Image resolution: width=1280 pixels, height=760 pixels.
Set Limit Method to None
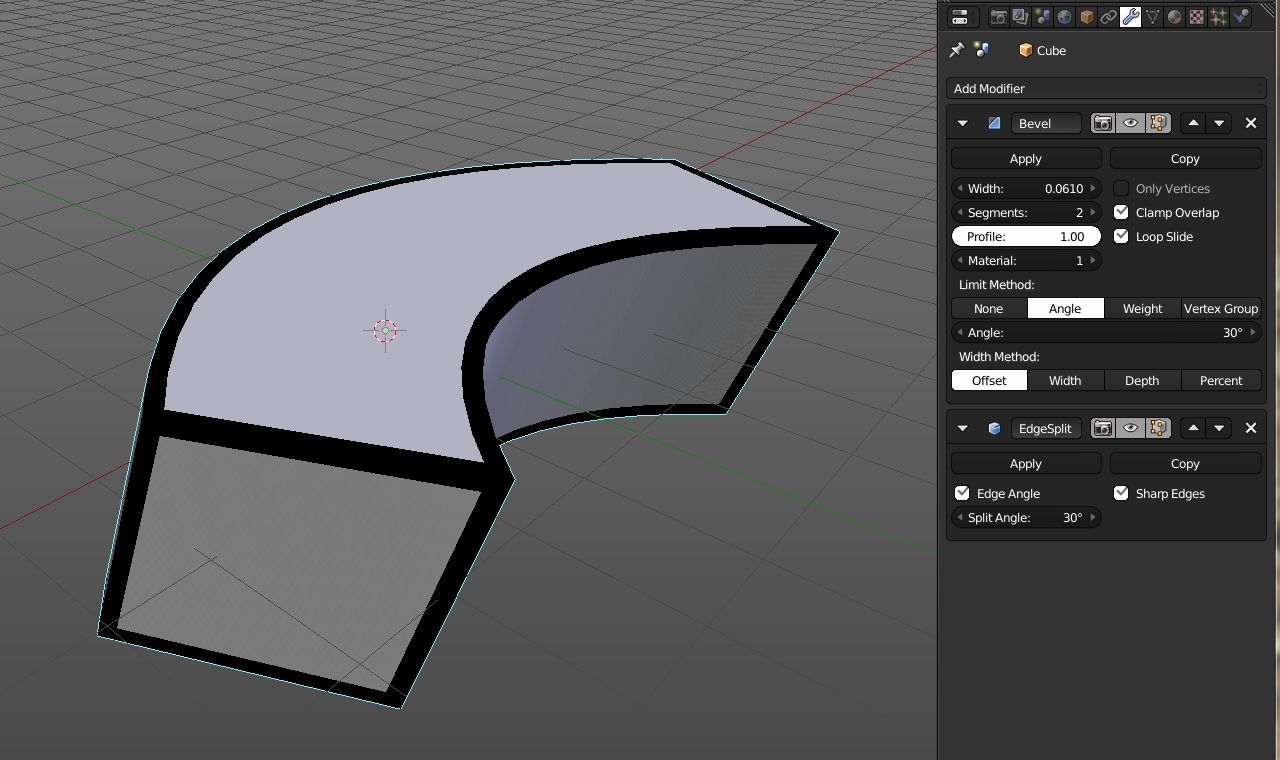click(x=989, y=308)
